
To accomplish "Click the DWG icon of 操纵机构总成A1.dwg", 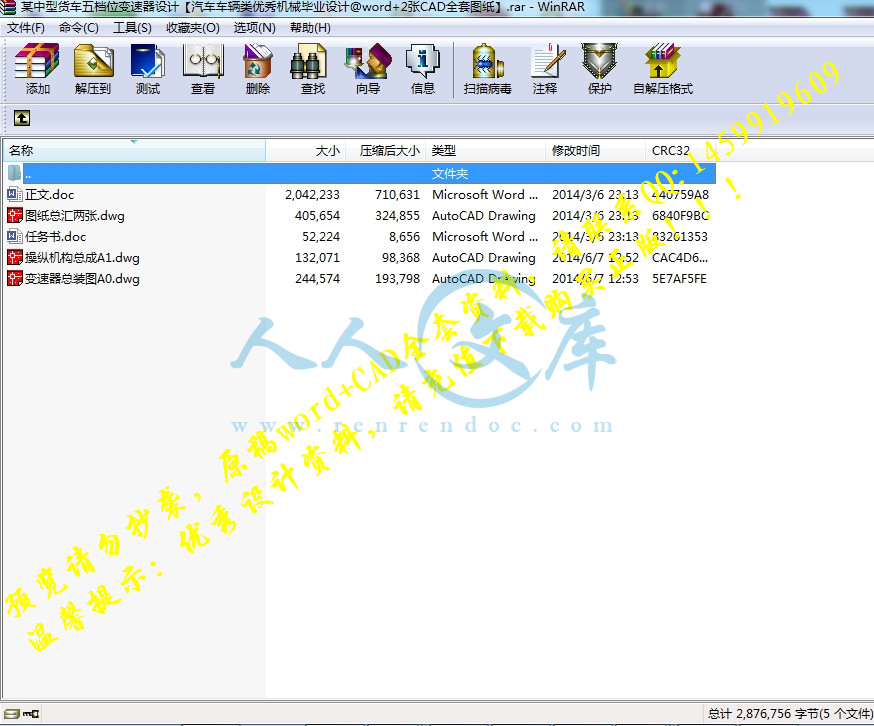I will [14, 258].
